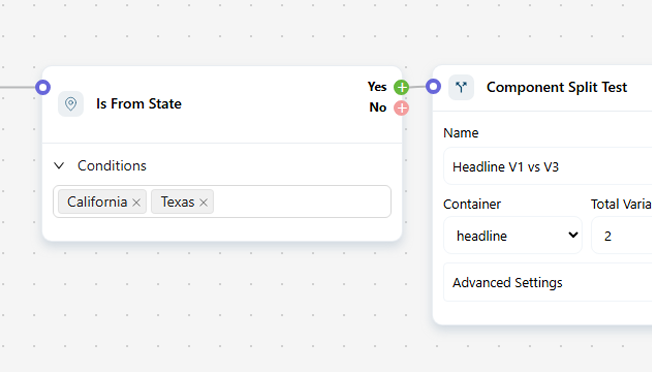
Task: Remove the Texas condition tag
Action: tap(203, 202)
